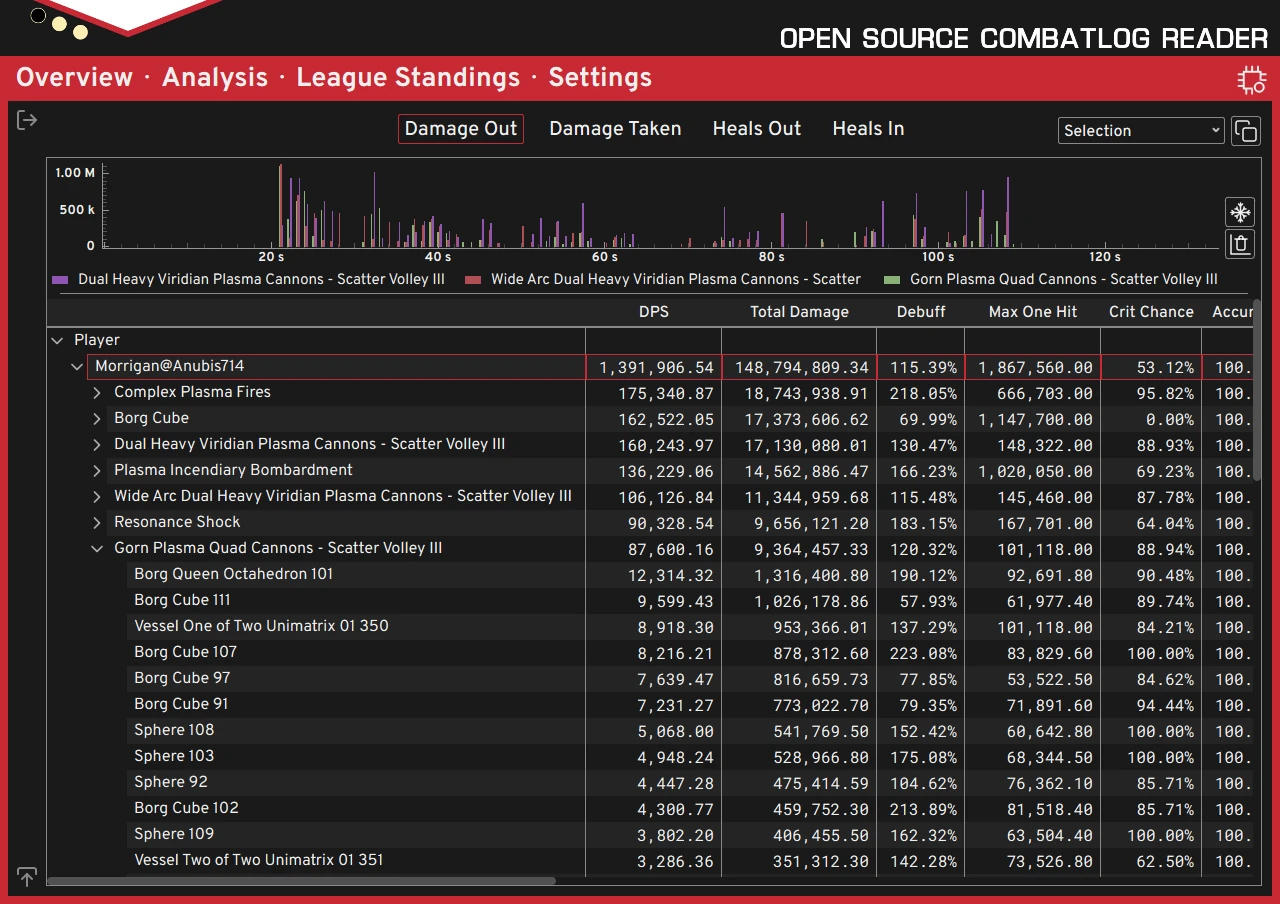Collapse the Morrigan@Anubis714 row
Screen dimensions: 1280x904
[x=77, y=367]
